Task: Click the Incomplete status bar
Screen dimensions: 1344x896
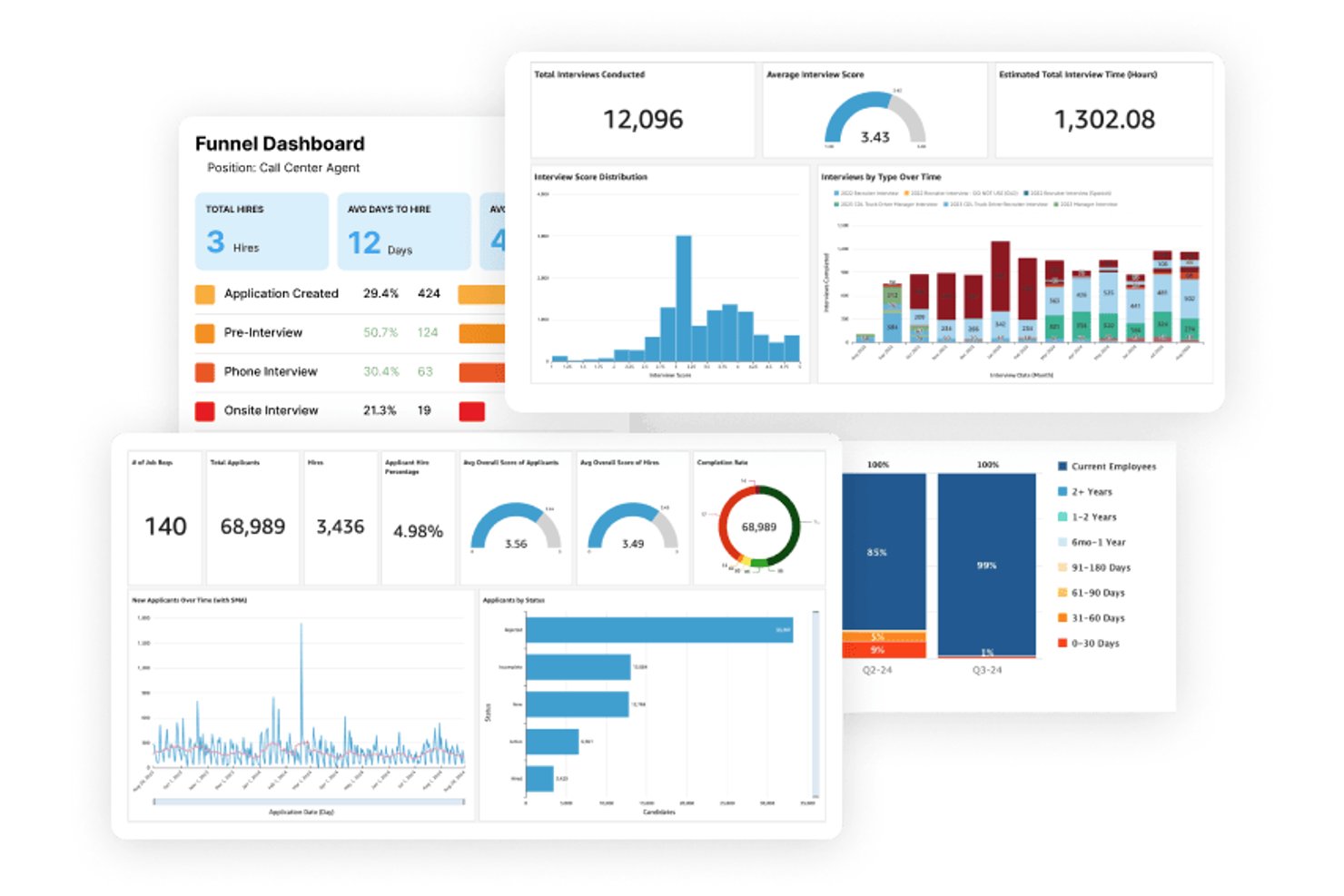Action: click(x=578, y=667)
